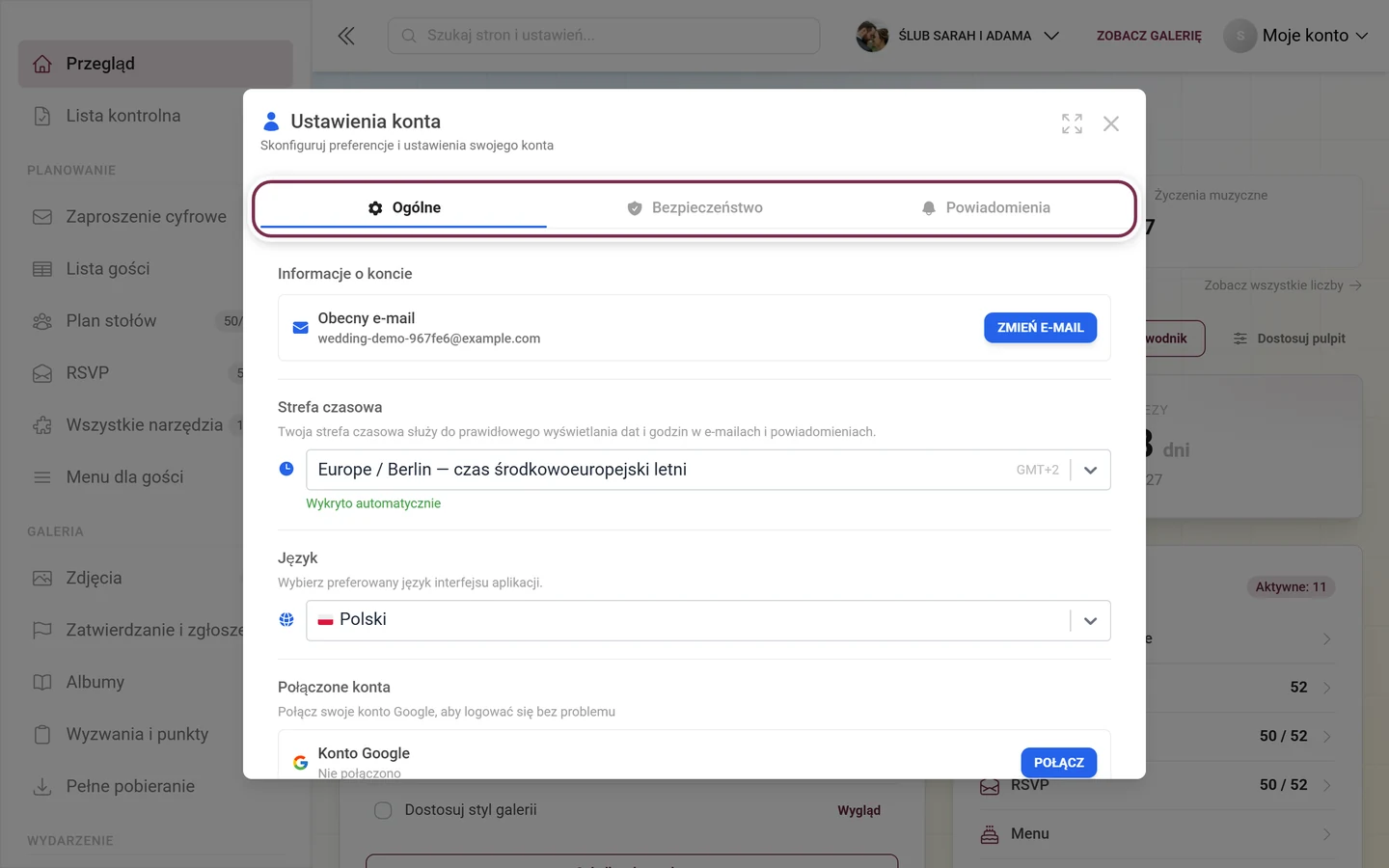Expand the RSVP 50 / 52 row chevron

click(1327, 785)
